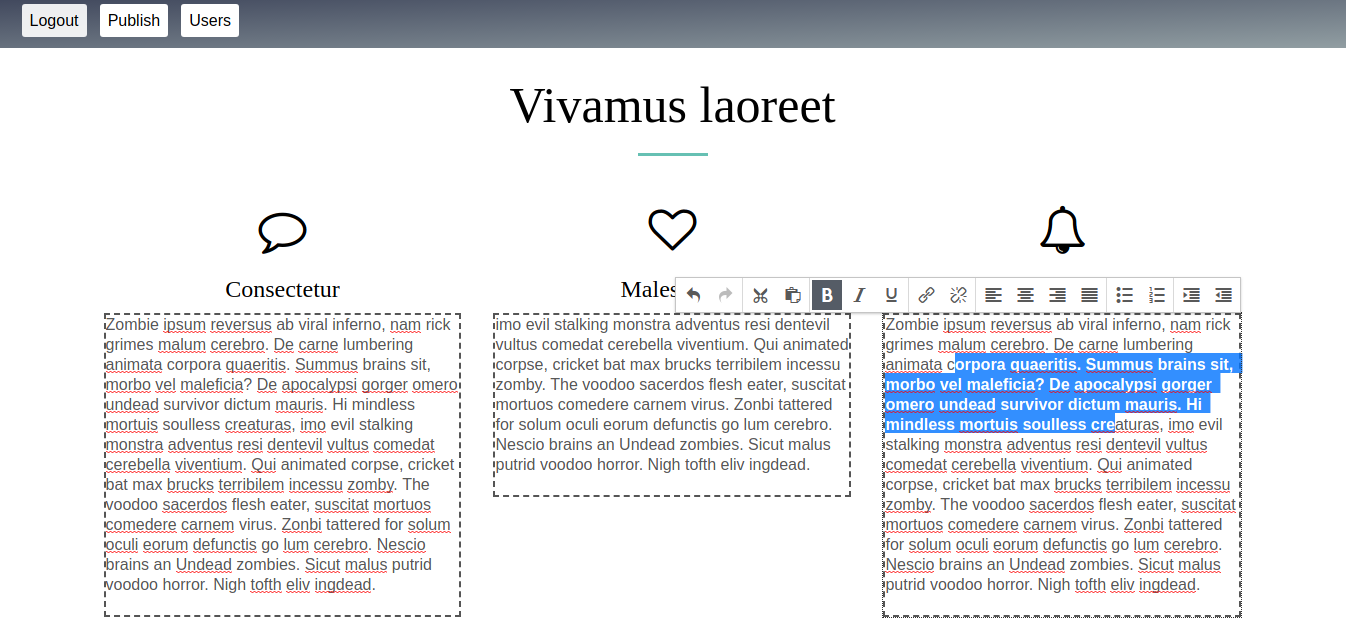The width and height of the screenshot is (1346, 633).
Task: Remove the link with the broken chain icon
Action: (958, 295)
